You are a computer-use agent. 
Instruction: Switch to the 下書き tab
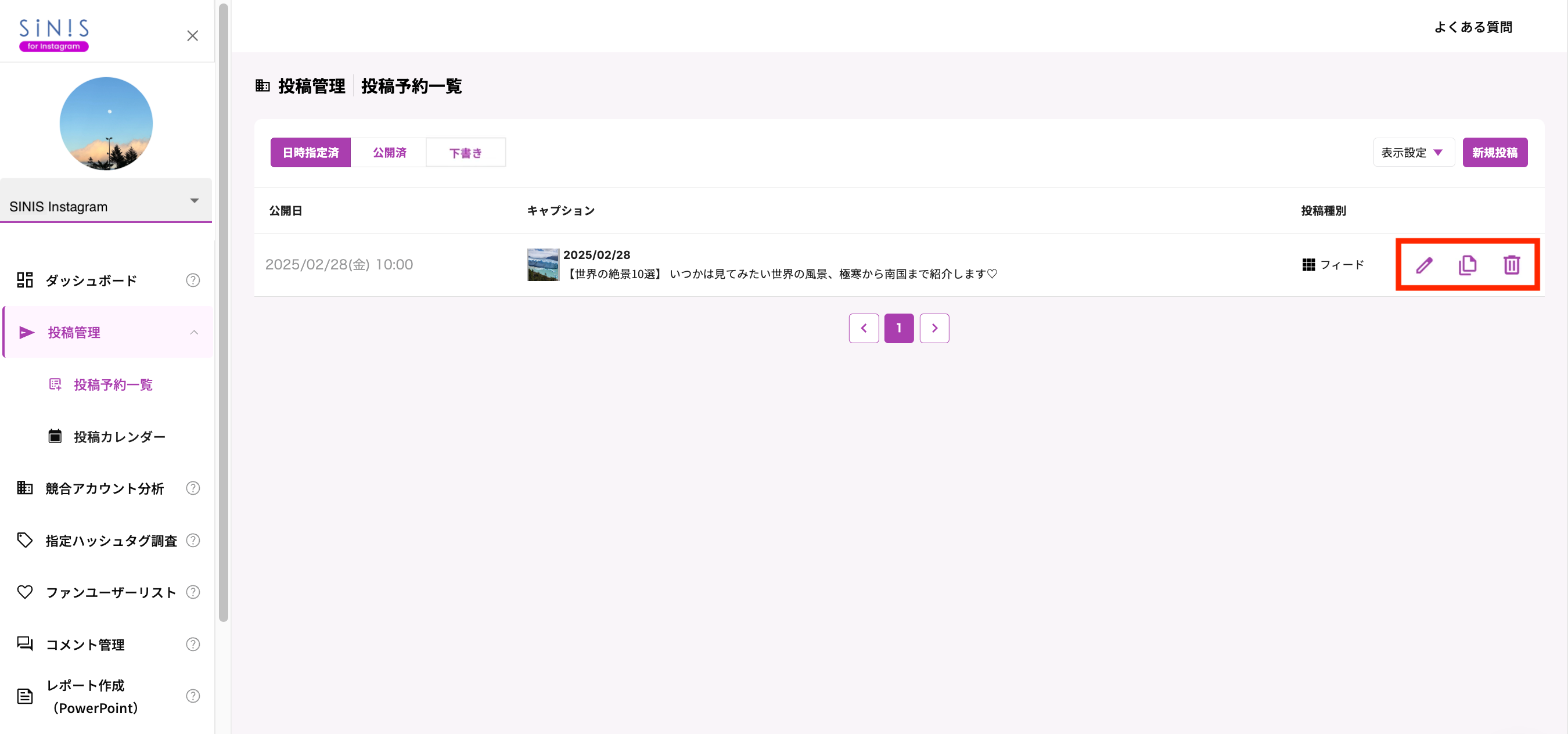(x=466, y=152)
